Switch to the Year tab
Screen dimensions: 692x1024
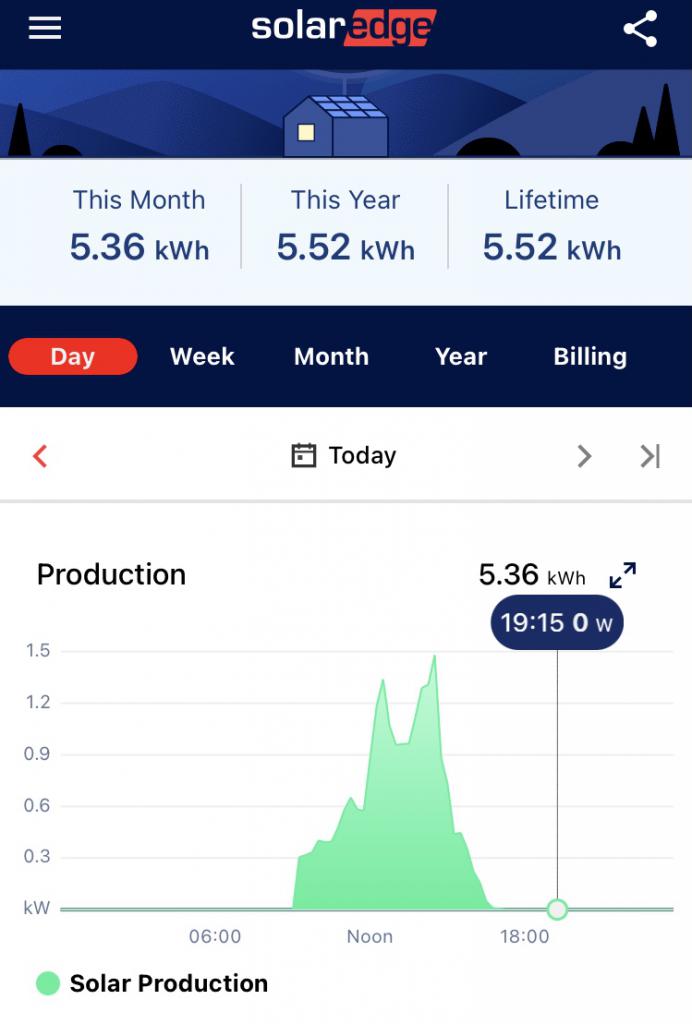pos(461,357)
